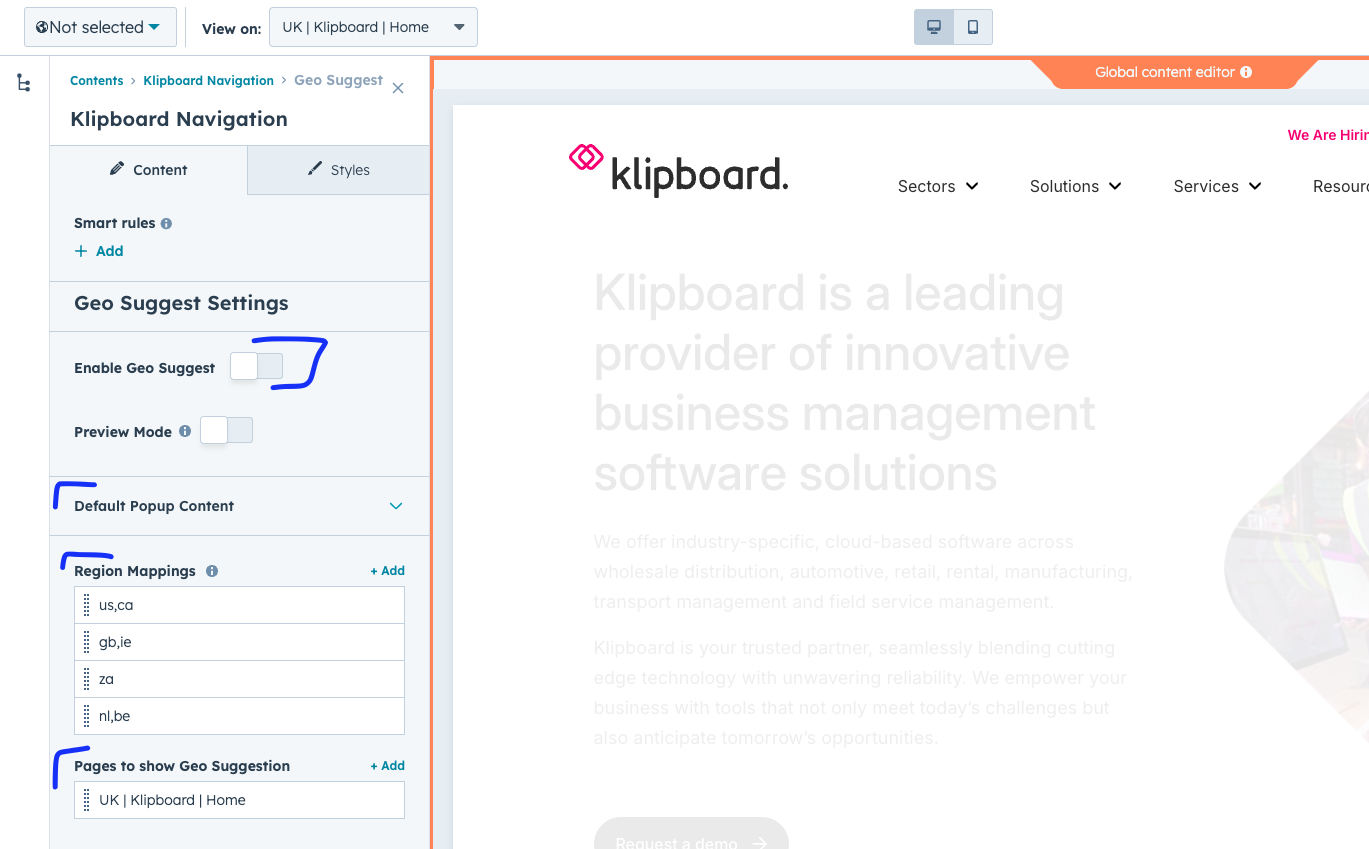
Task: Open the za region mapping
Action: 240,679
